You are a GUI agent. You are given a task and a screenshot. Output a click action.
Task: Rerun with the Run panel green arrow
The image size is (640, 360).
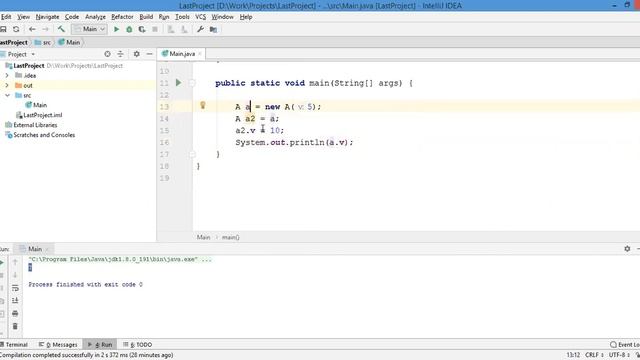[2, 262]
